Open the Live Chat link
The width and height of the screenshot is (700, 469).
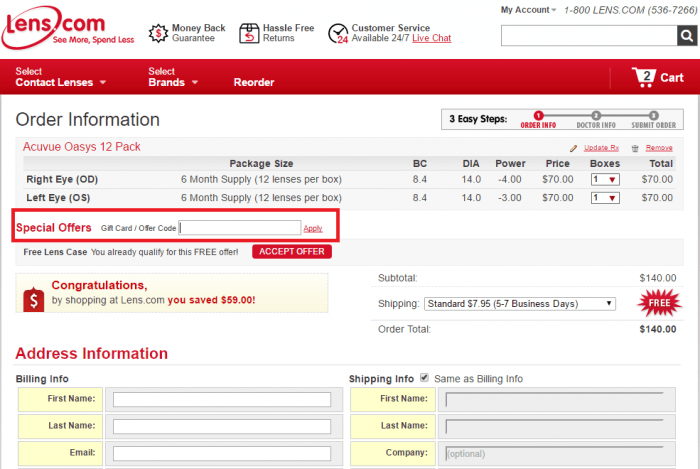(x=431, y=38)
